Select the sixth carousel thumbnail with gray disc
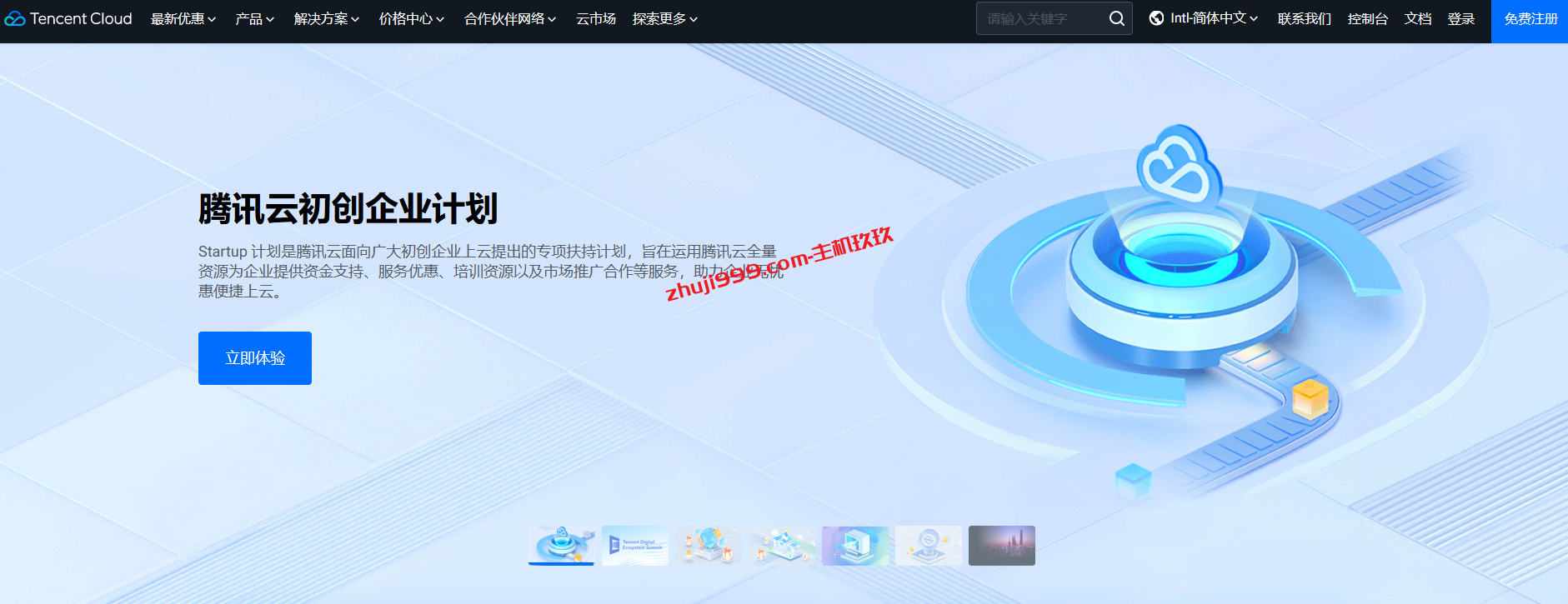This screenshot has height=604, width=1568. point(929,546)
